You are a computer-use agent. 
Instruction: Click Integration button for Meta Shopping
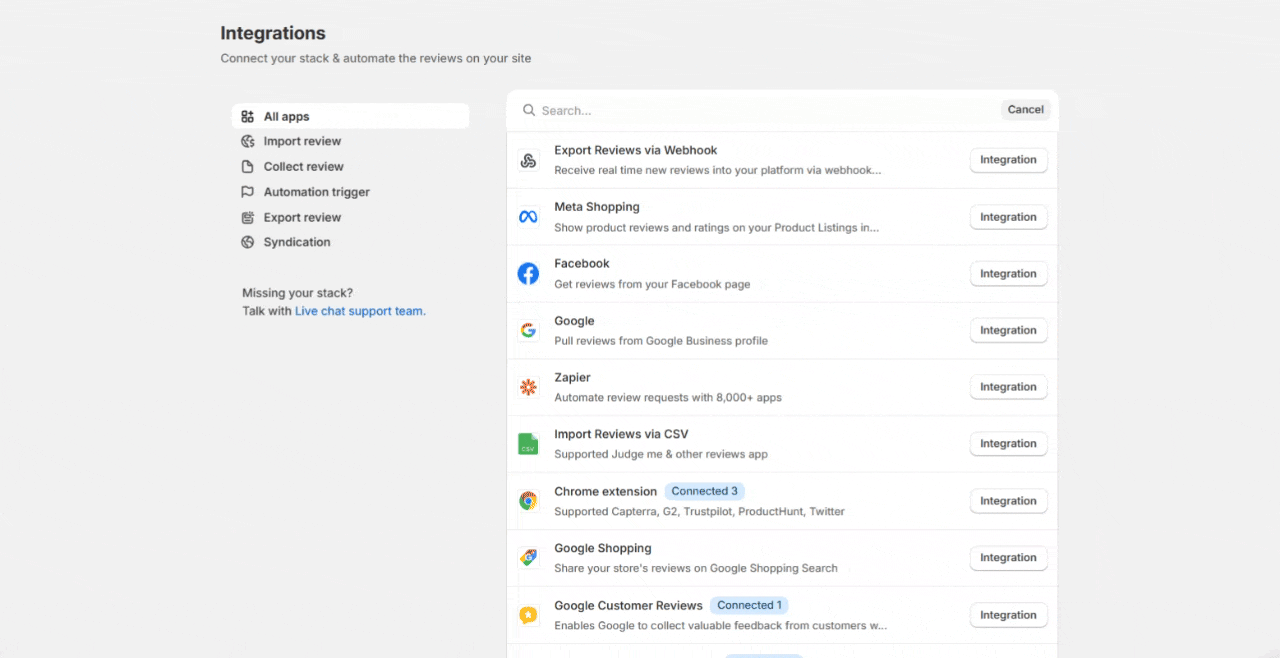click(1008, 217)
